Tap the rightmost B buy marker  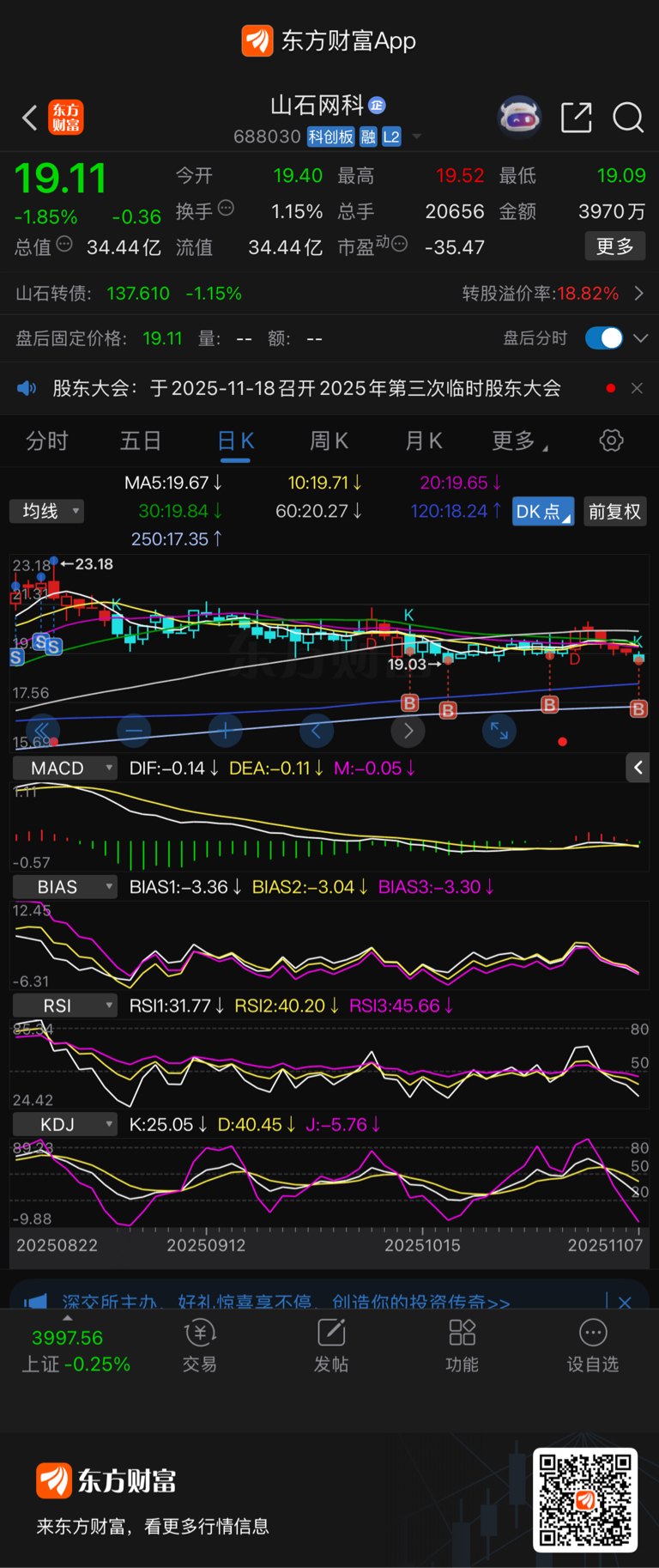click(x=638, y=709)
